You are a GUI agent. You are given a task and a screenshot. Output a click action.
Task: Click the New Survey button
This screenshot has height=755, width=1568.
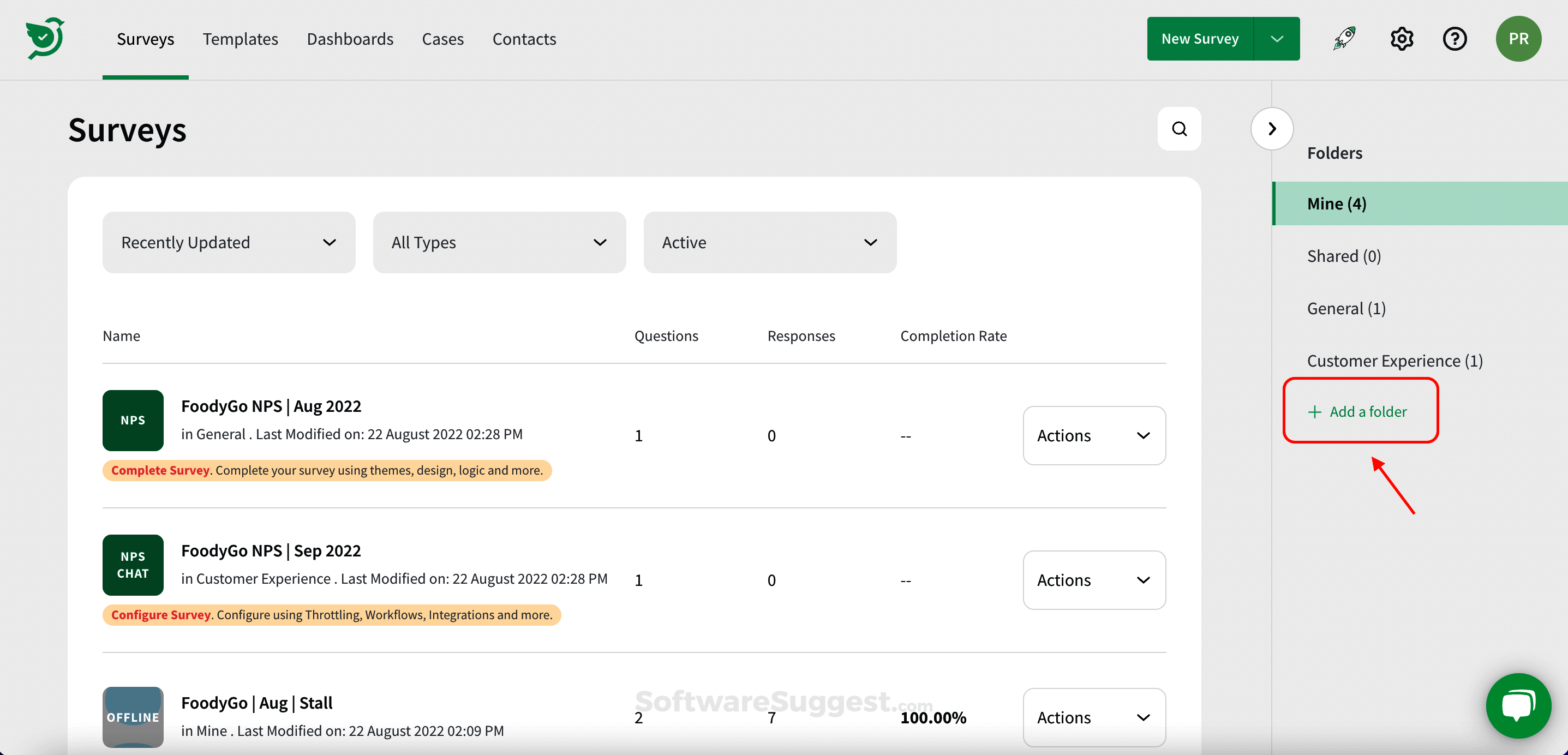[1200, 38]
